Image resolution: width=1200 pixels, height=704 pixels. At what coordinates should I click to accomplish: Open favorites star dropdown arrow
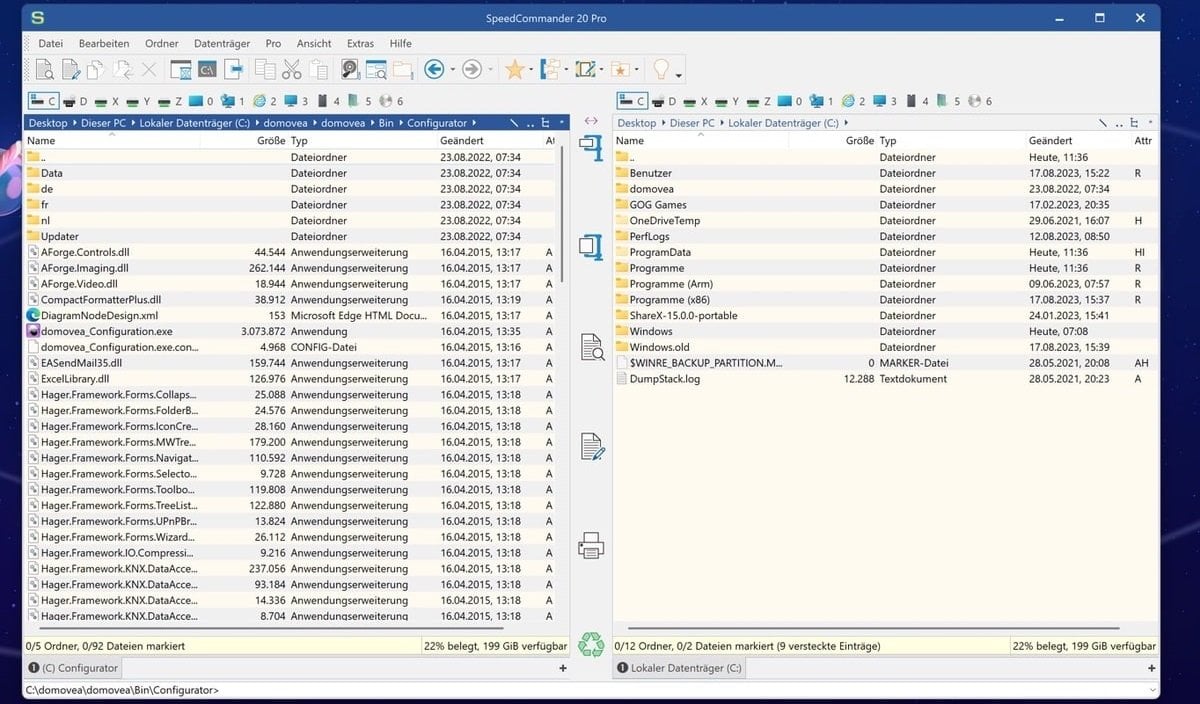(x=530, y=70)
